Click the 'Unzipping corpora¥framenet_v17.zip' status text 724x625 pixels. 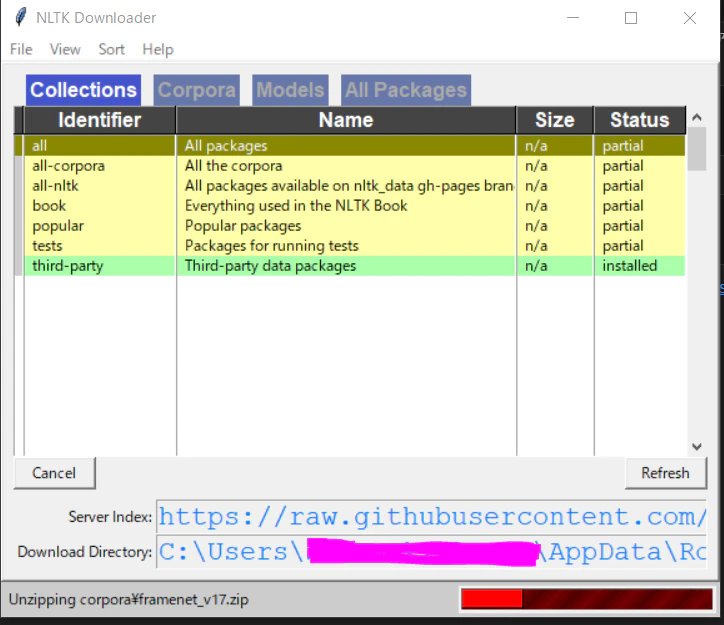[129, 600]
